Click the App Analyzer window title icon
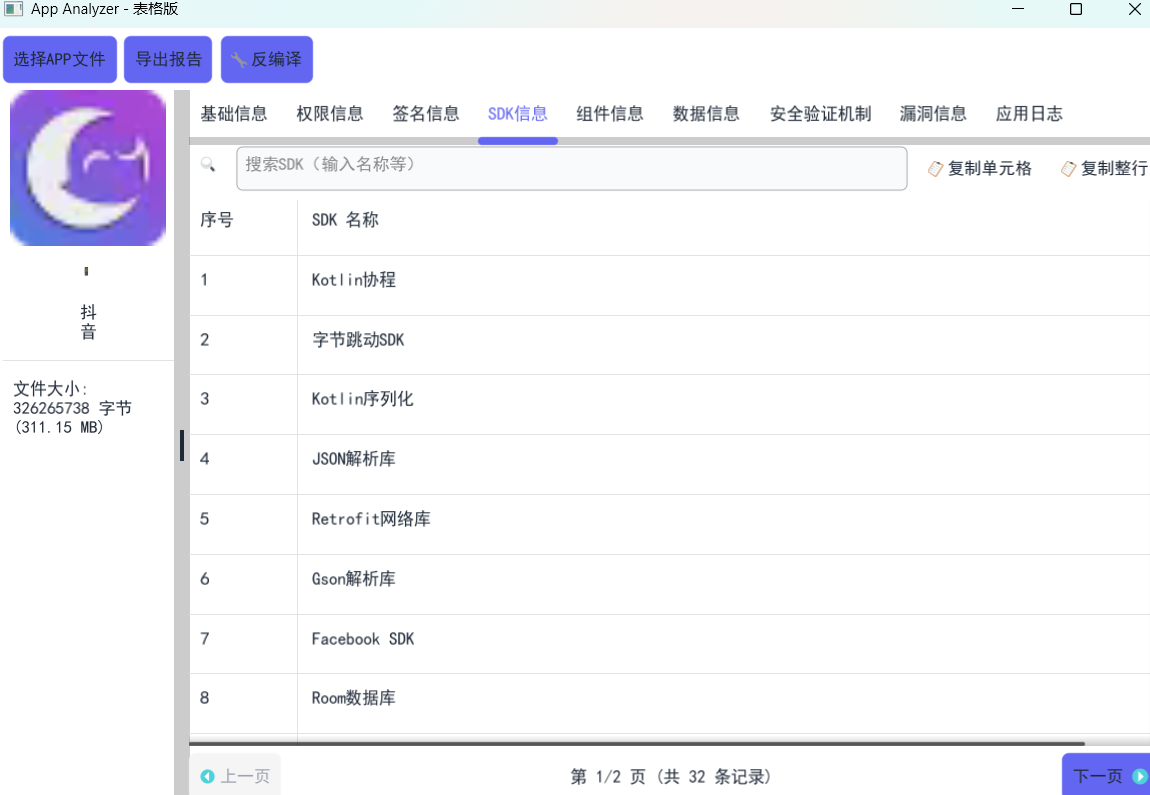This screenshot has width=1150, height=795. [x=14, y=9]
